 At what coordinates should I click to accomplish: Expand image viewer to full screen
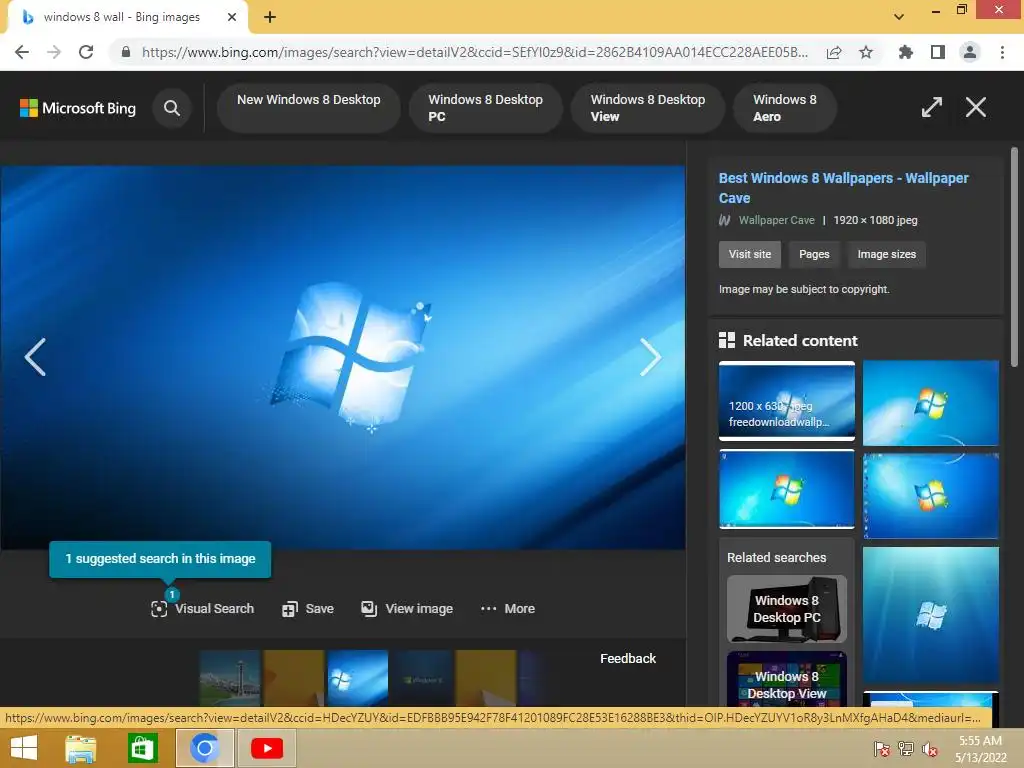click(931, 107)
